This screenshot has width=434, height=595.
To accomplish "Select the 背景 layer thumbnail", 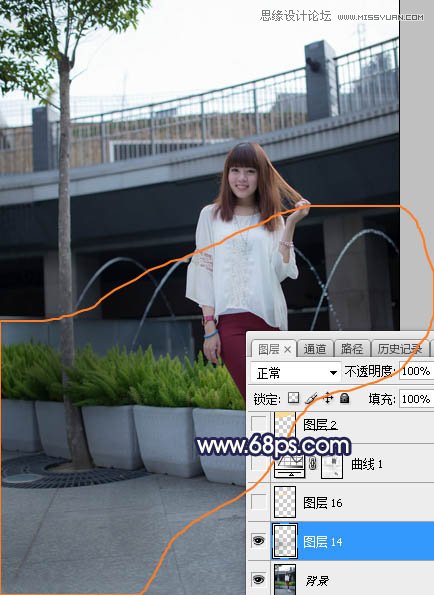I will (x=285, y=580).
